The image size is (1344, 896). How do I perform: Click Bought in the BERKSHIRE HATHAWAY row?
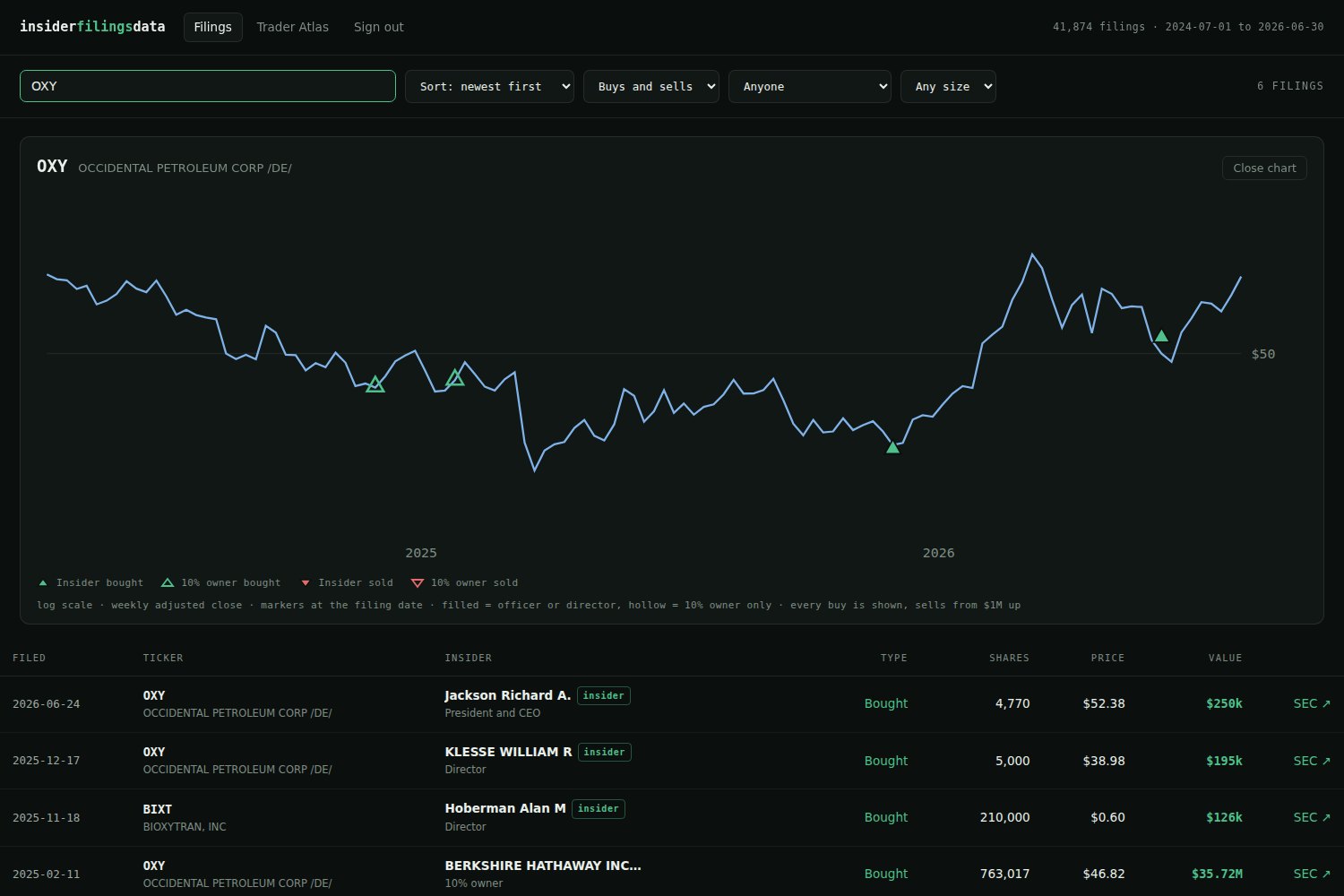point(886,874)
